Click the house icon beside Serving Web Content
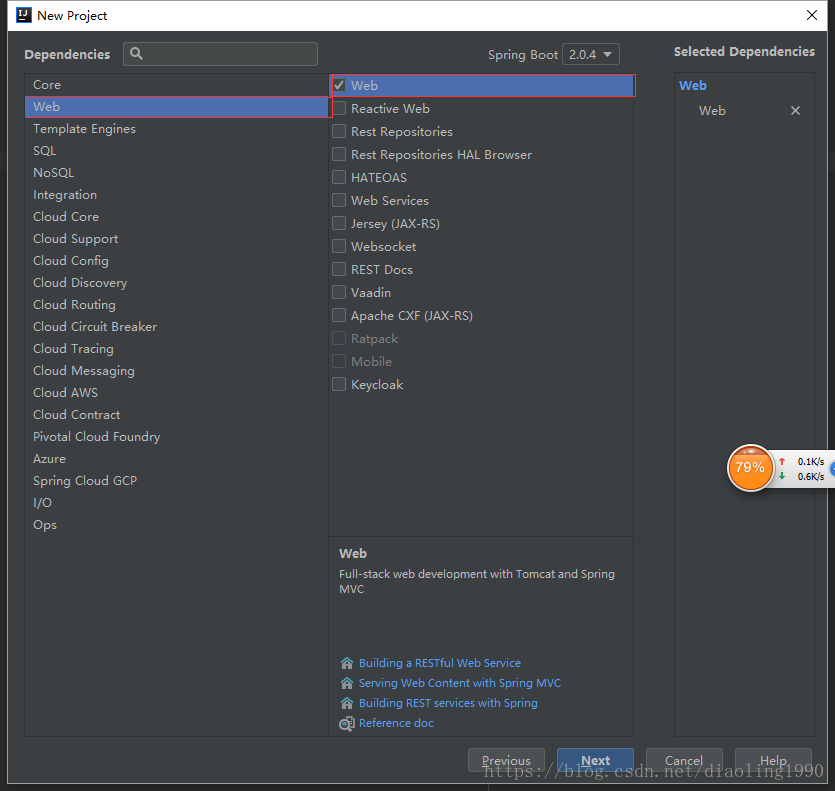This screenshot has height=791, width=835. pyautogui.click(x=347, y=683)
